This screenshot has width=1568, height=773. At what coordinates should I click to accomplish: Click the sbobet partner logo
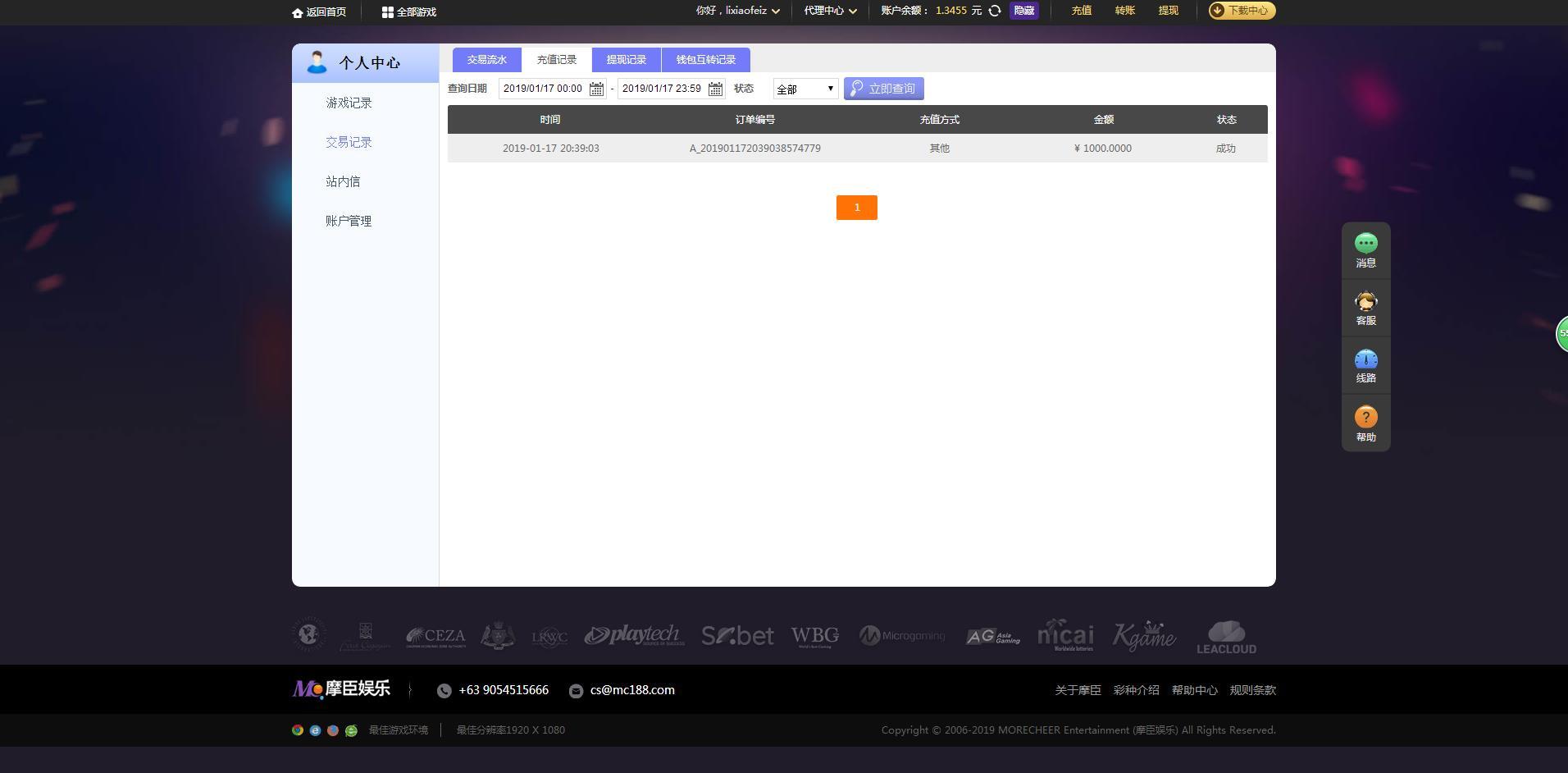click(737, 636)
